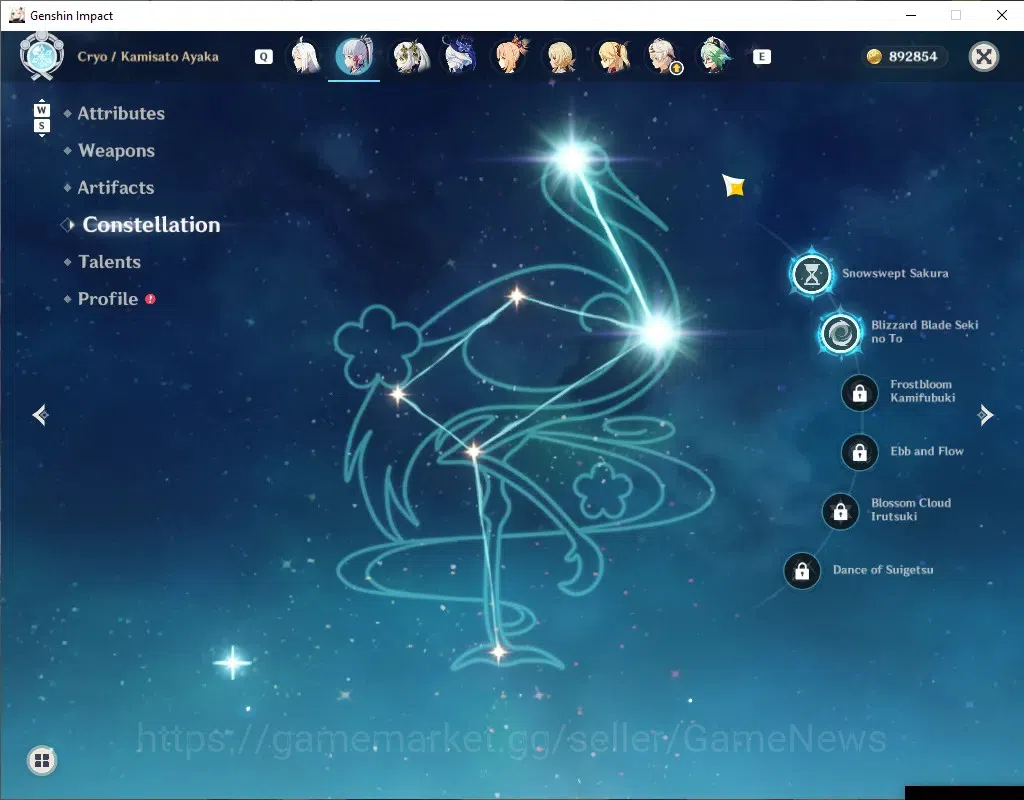The image size is (1024, 800).
Task: Go to next character with right arrow
Action: coord(985,415)
